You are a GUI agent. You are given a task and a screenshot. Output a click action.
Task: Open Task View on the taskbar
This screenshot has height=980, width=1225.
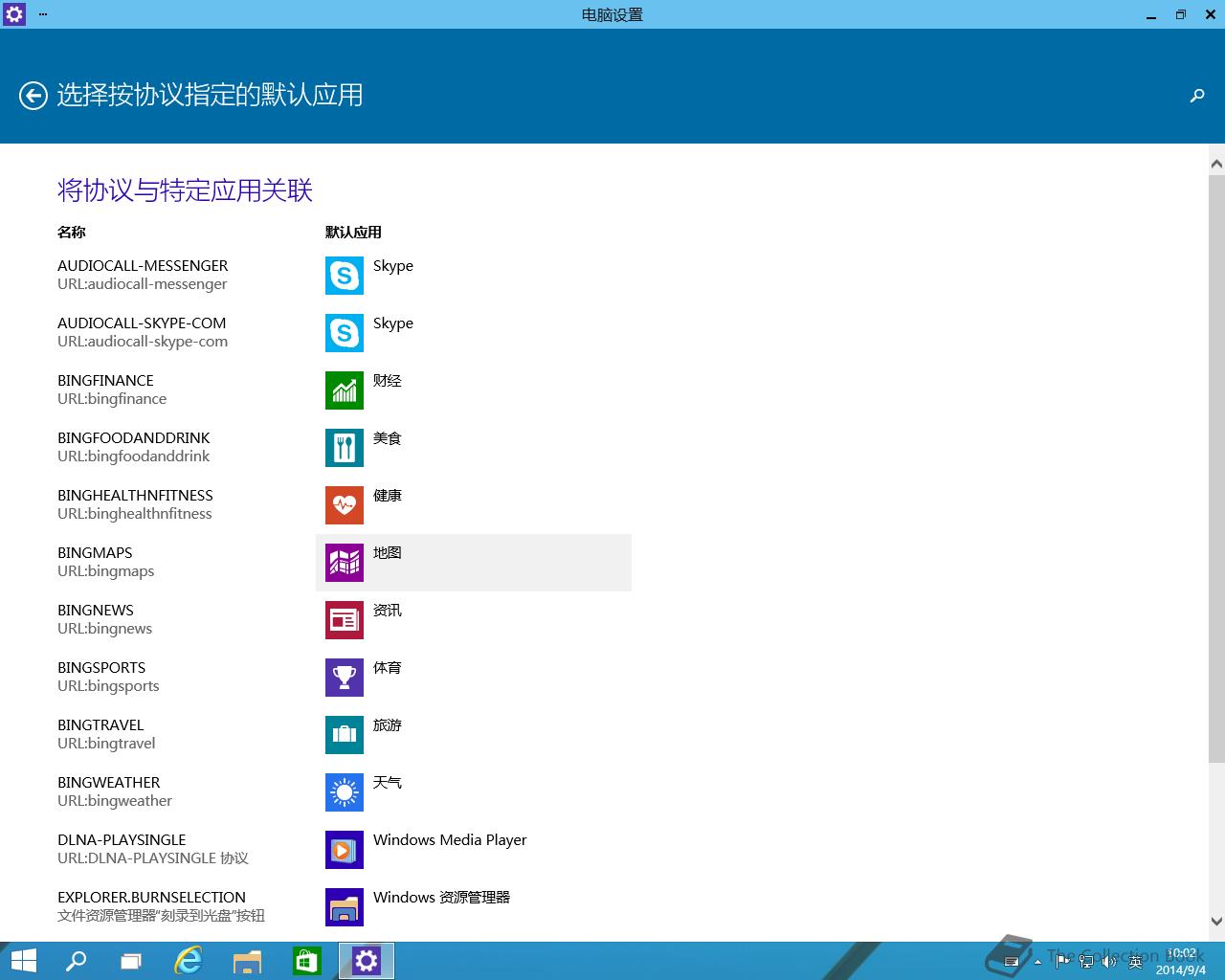131,961
